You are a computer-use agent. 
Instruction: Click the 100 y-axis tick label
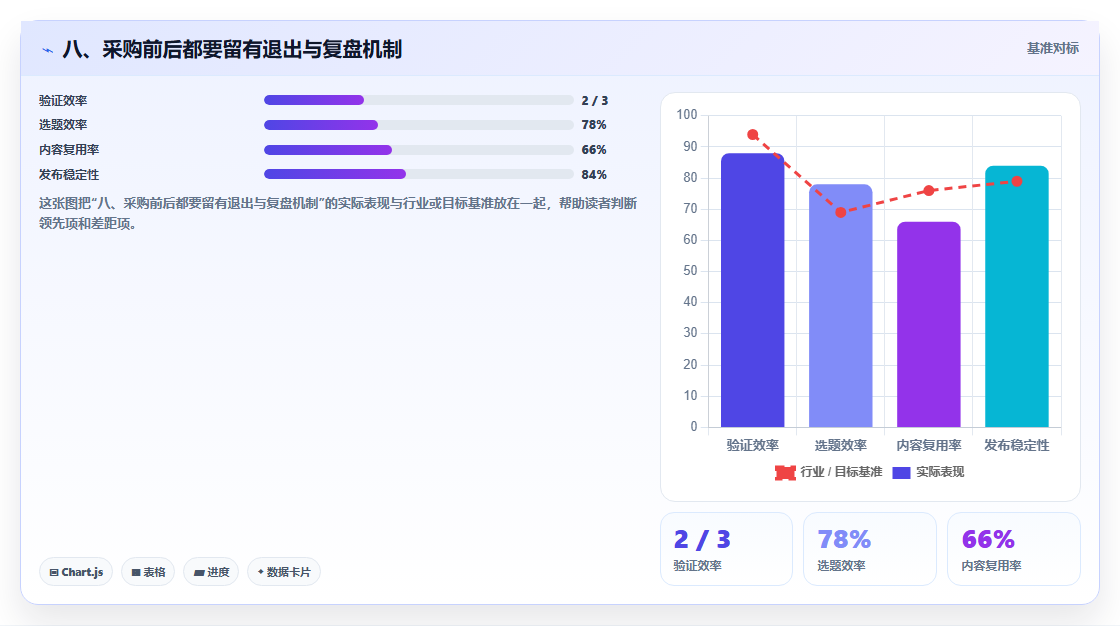[687, 114]
